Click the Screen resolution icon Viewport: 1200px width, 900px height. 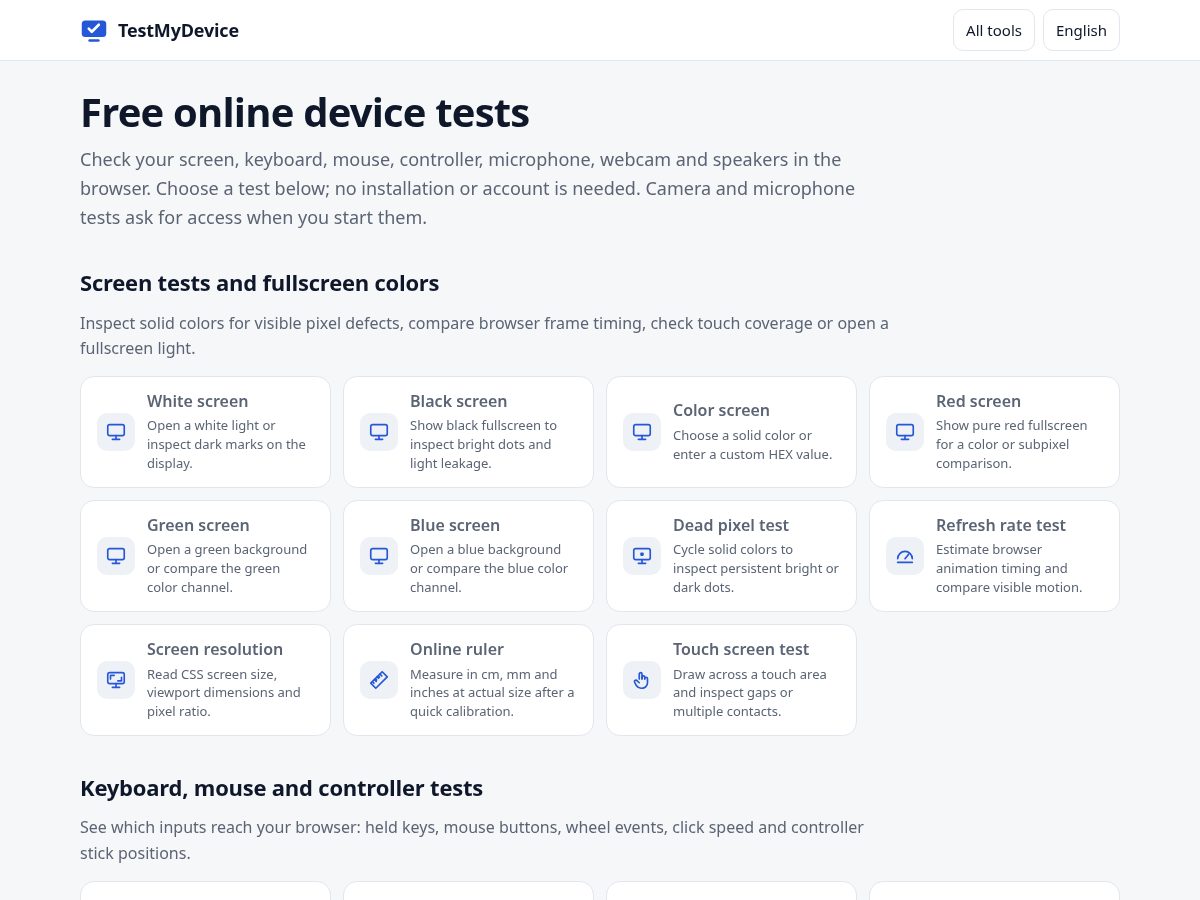[116, 680]
